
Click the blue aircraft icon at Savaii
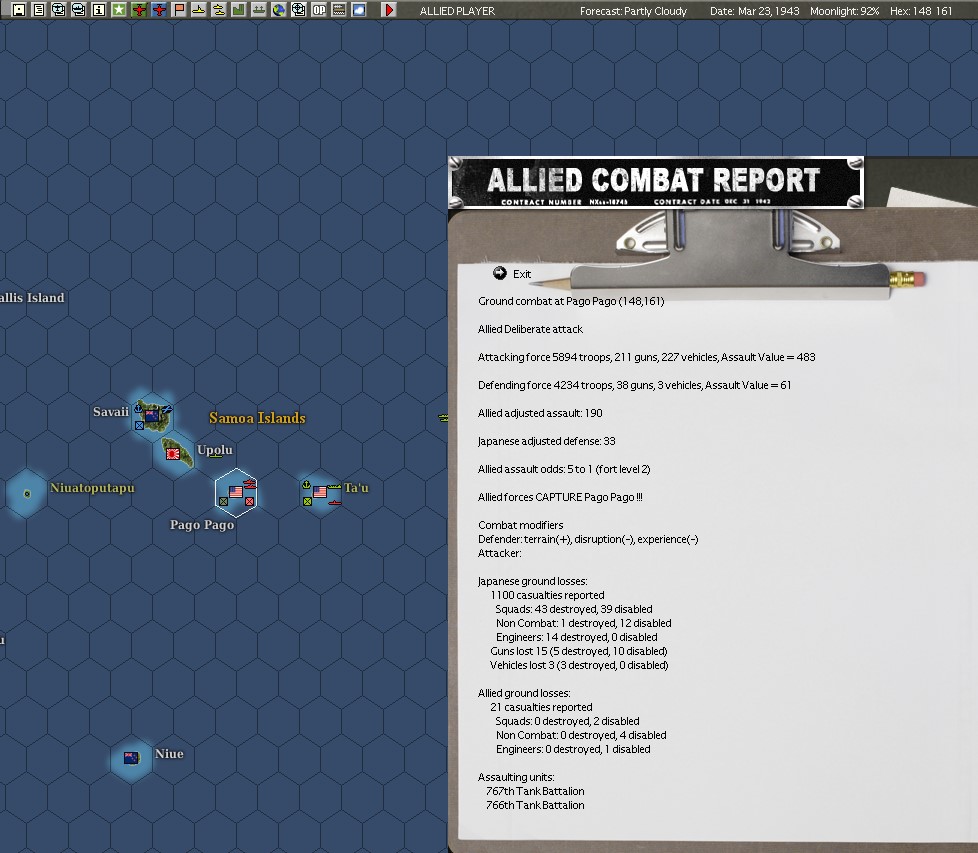pyautogui.click(x=167, y=409)
